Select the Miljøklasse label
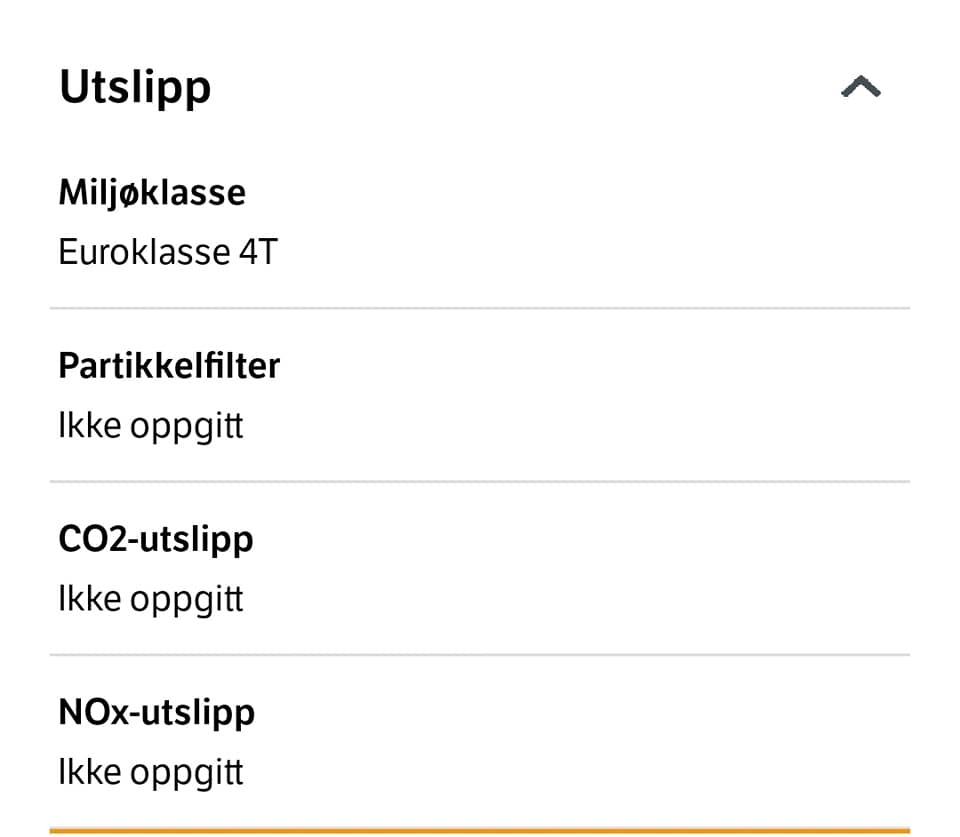960x837 pixels. (152, 192)
